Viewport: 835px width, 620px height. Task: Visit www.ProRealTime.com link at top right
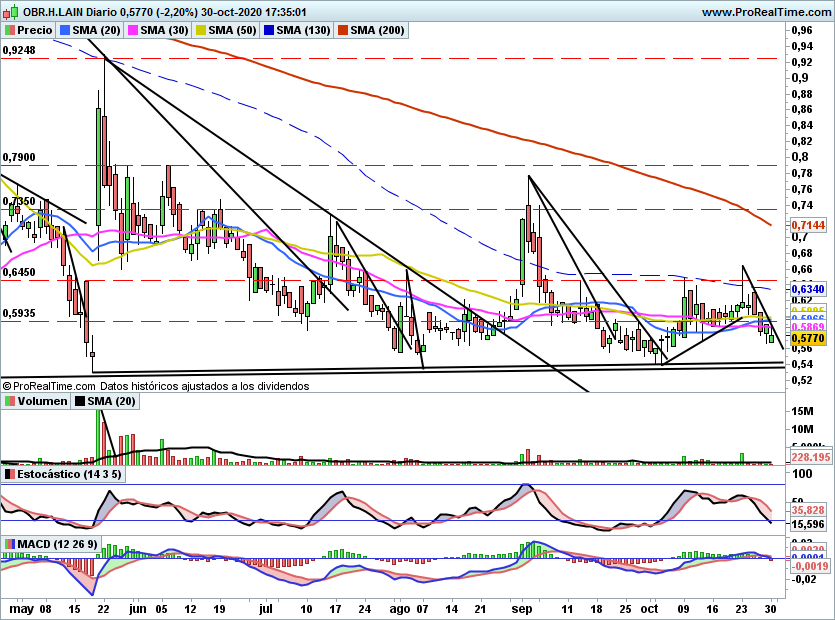click(767, 12)
